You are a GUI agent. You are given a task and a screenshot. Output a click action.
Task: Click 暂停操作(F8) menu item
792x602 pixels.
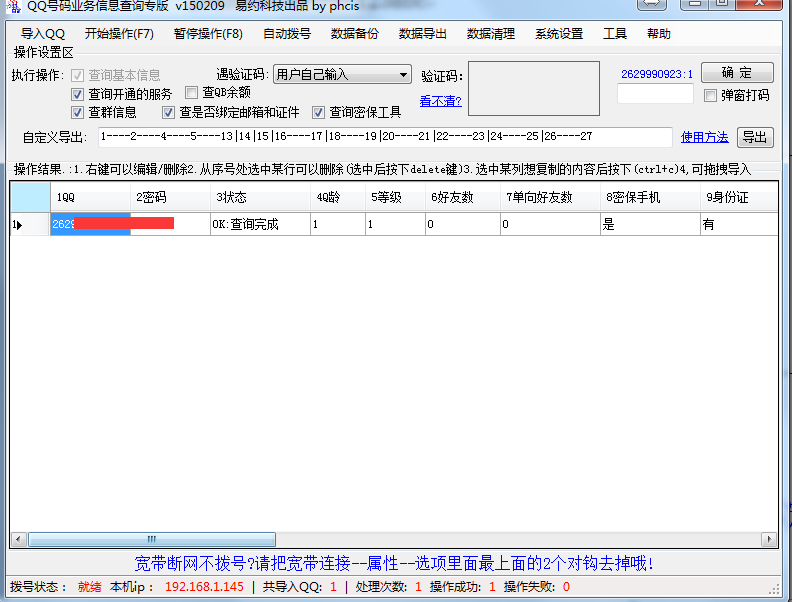click(x=208, y=34)
